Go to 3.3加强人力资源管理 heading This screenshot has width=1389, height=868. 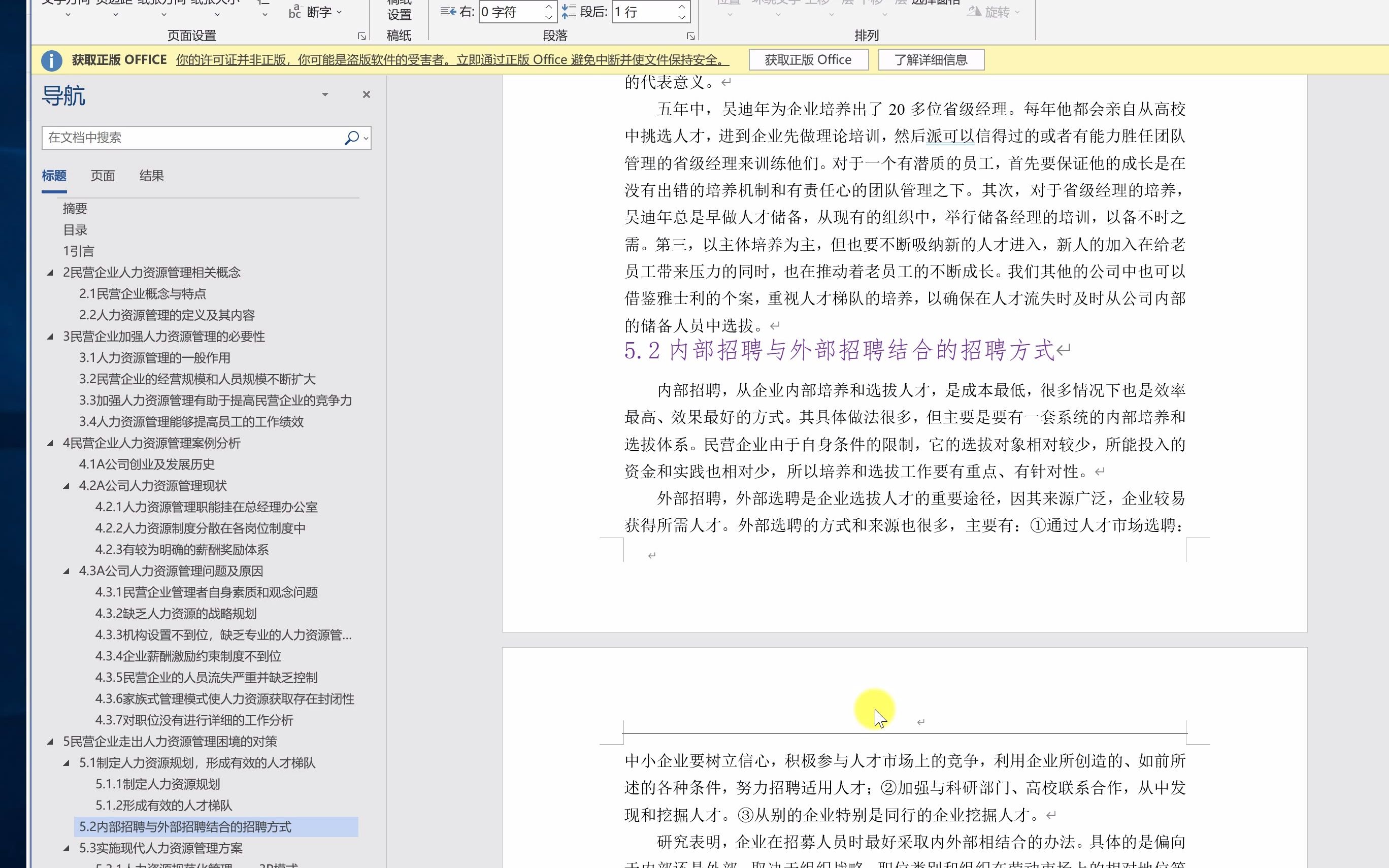[216, 400]
